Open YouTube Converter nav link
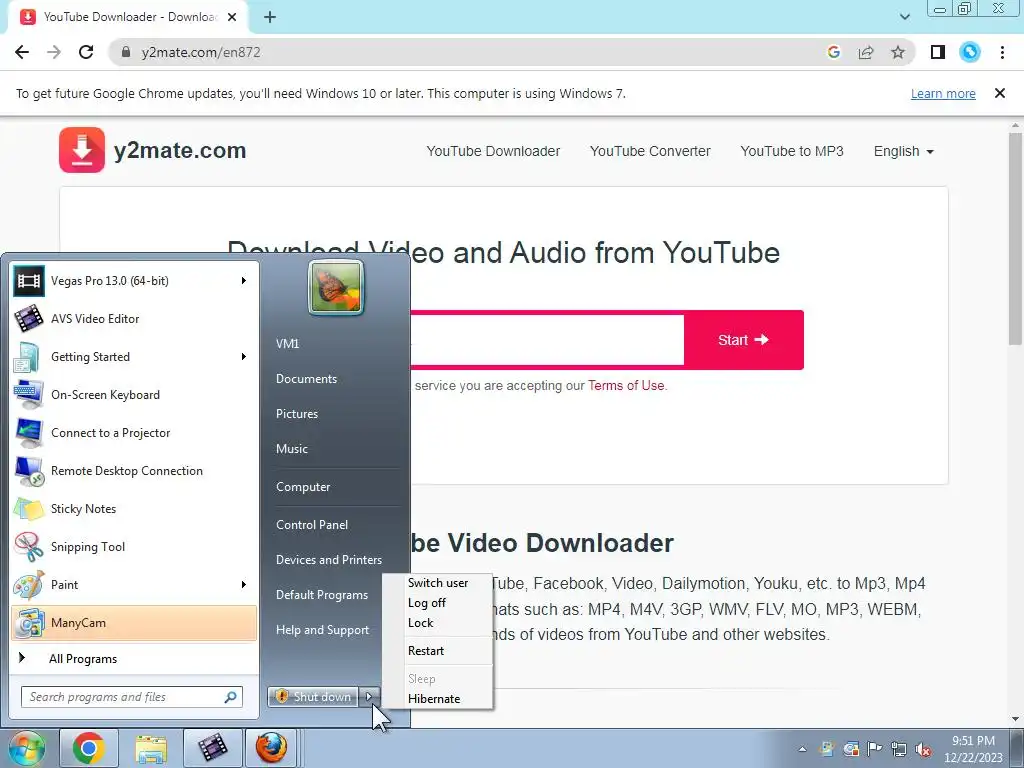 tap(650, 152)
